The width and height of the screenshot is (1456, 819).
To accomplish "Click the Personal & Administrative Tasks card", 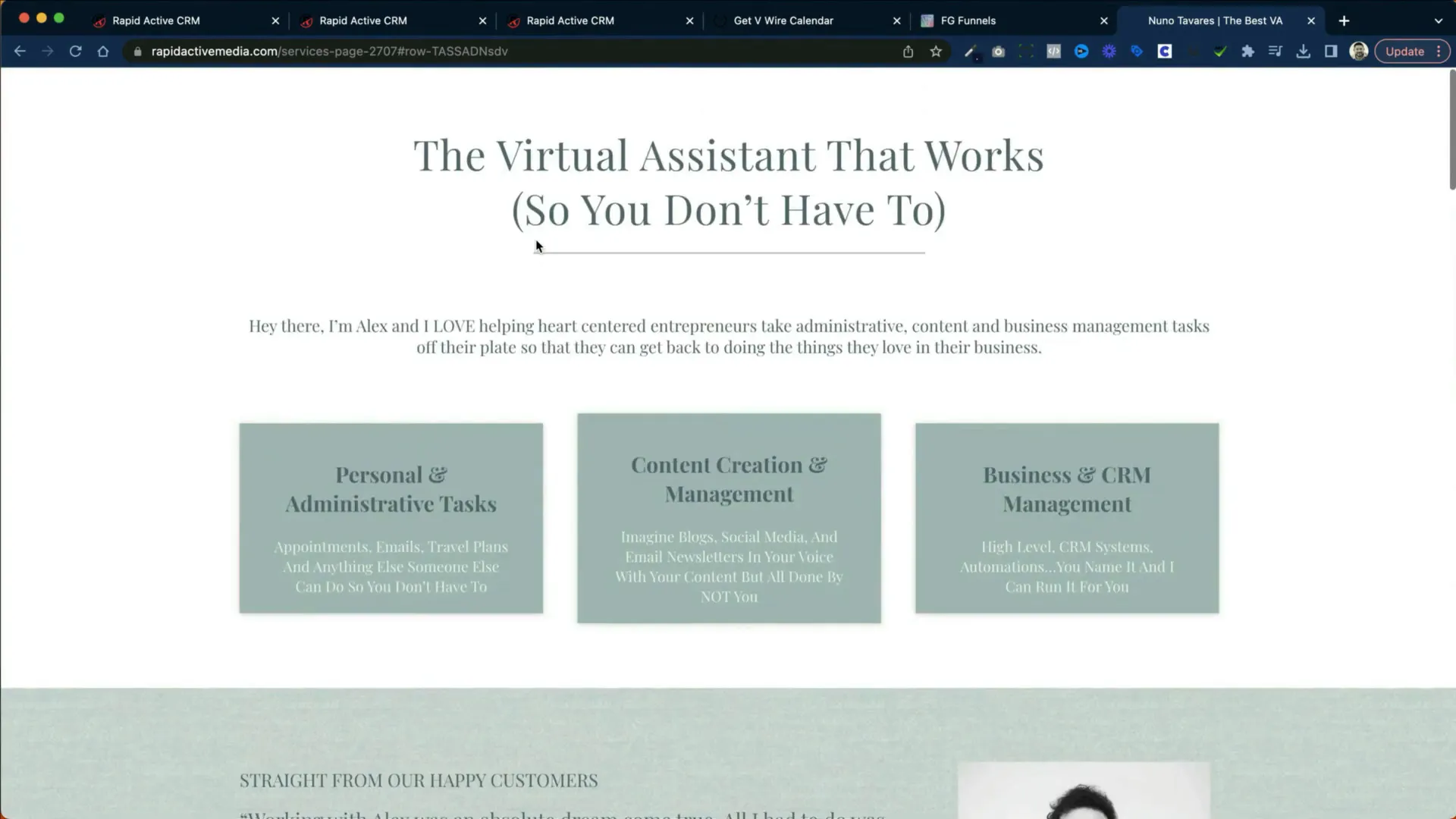I will click(391, 518).
